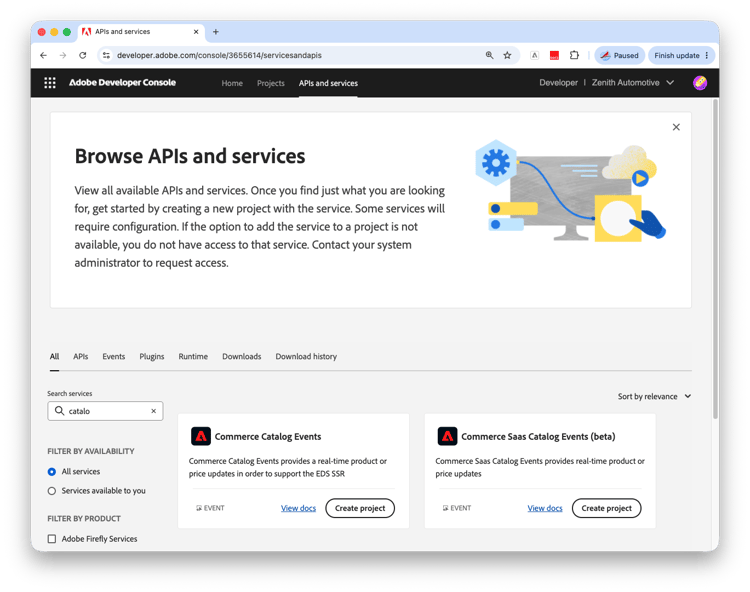750x592 pixels.
Task: Go to the Home nav item
Action: [x=232, y=83]
